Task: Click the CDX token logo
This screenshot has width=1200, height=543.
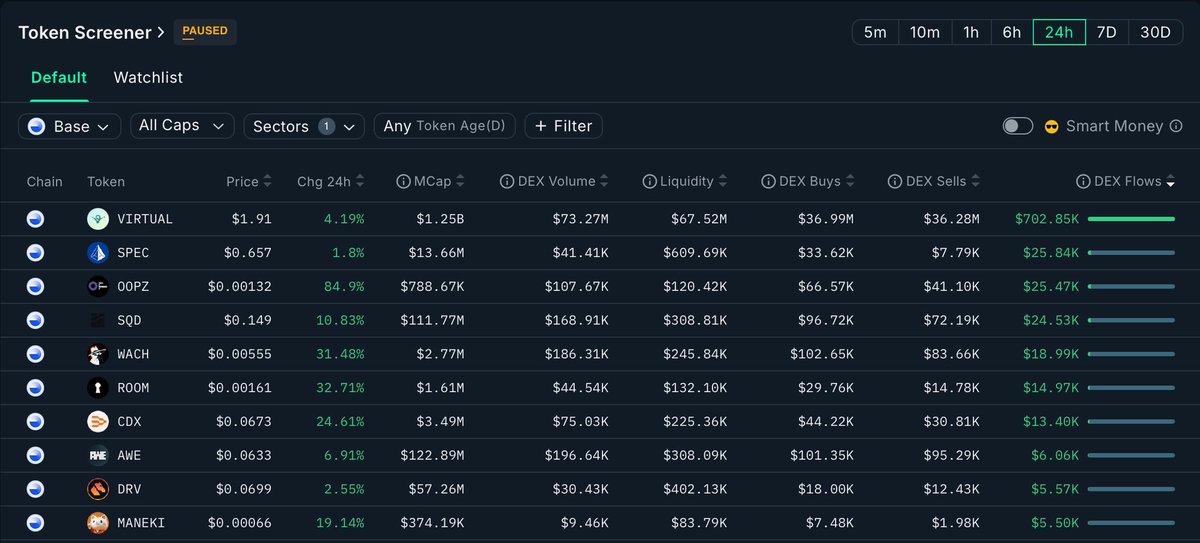Action: [x=97, y=422]
